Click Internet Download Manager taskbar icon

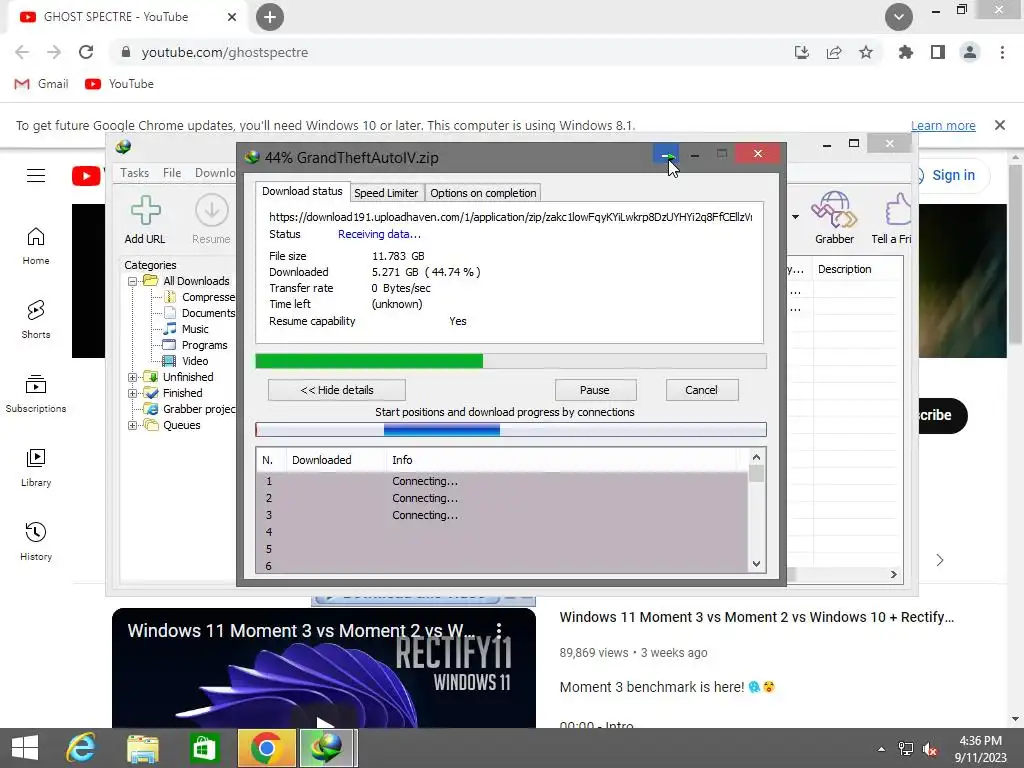328,748
